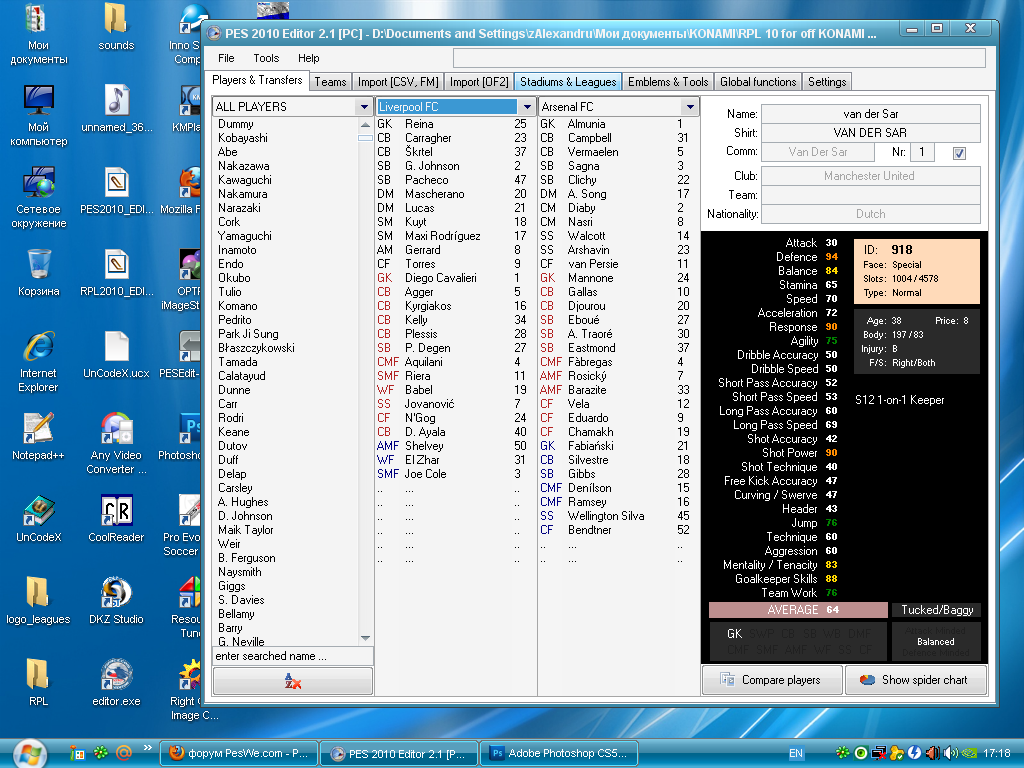Click the Name field with van der Sar
The height and width of the screenshot is (768, 1024).
[871, 114]
